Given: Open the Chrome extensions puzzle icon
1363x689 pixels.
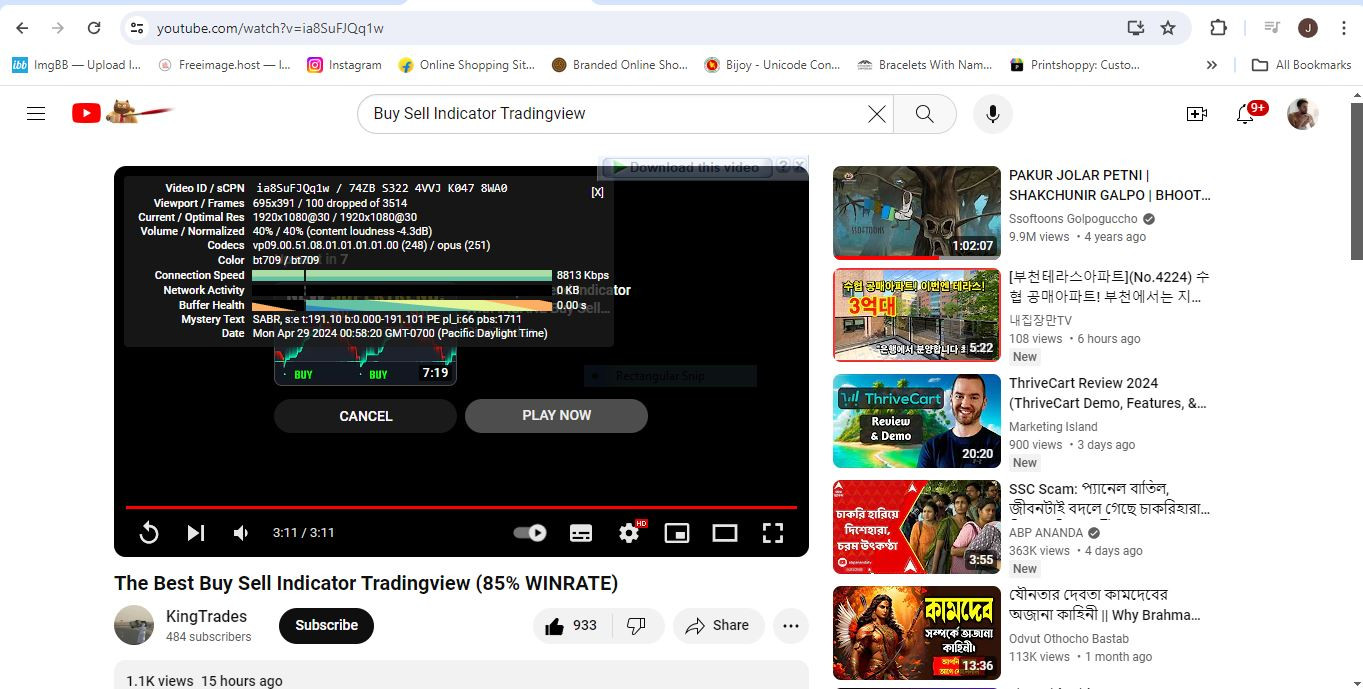Looking at the screenshot, I should coord(1218,28).
